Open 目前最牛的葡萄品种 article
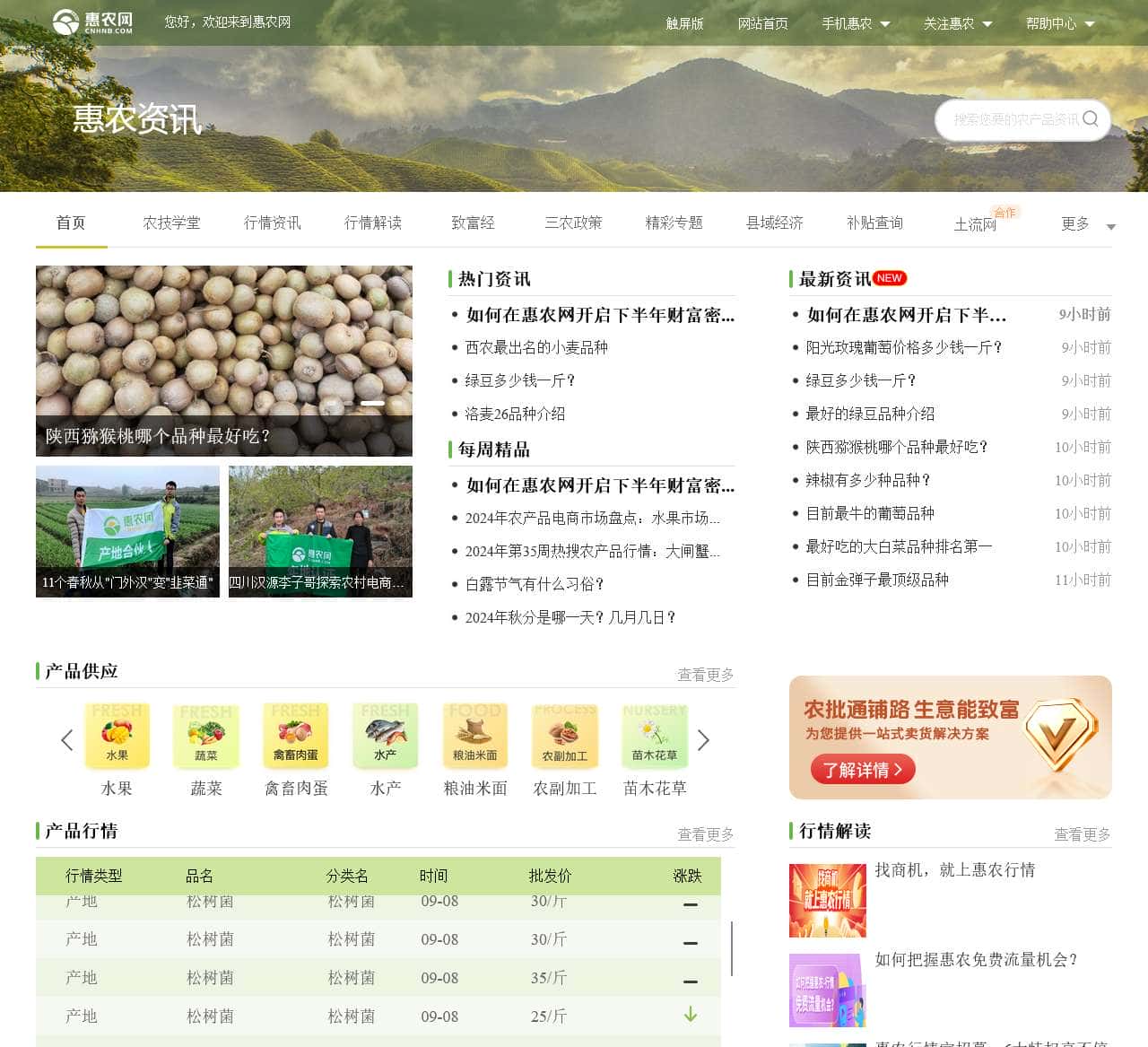Viewport: 1148px width, 1047px height. (870, 513)
